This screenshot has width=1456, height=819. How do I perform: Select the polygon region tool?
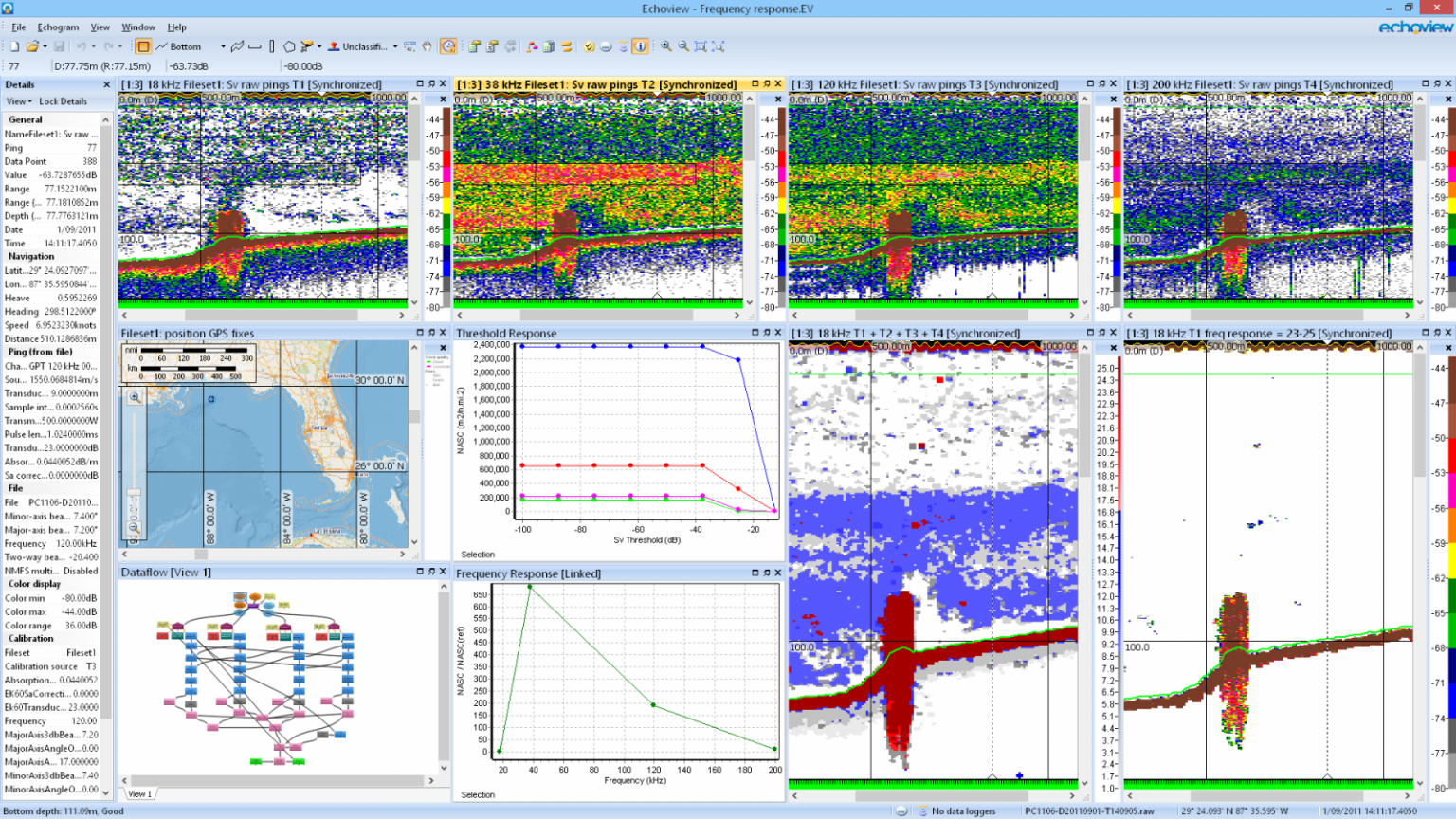(x=289, y=46)
